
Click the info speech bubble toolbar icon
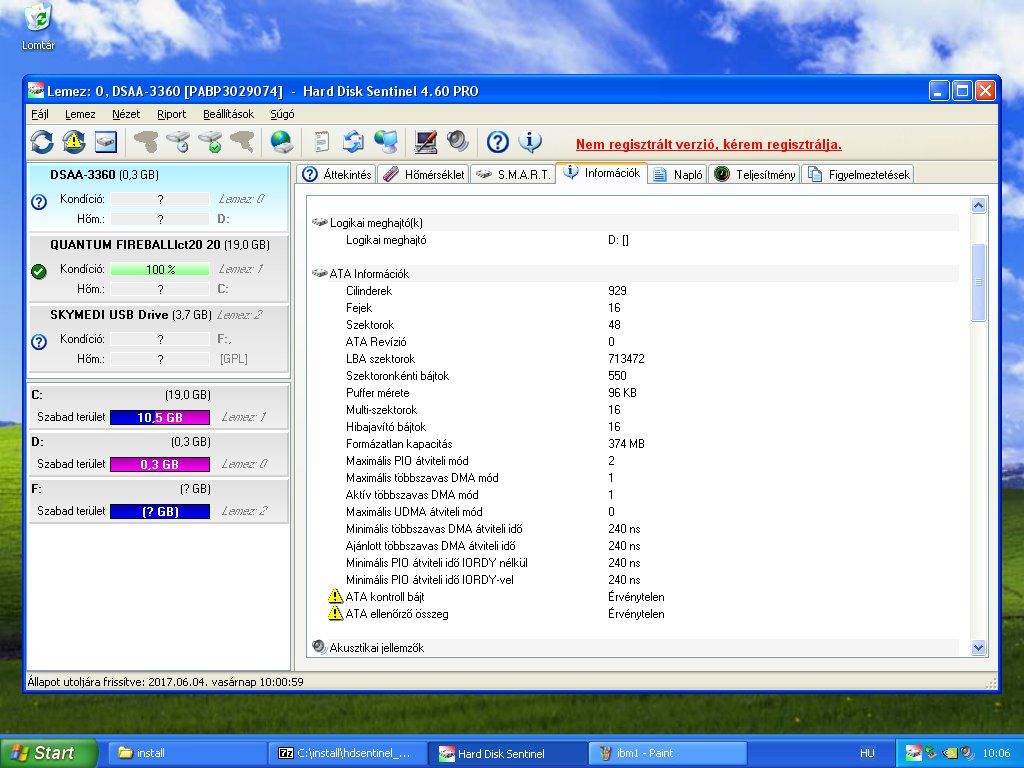pos(530,142)
